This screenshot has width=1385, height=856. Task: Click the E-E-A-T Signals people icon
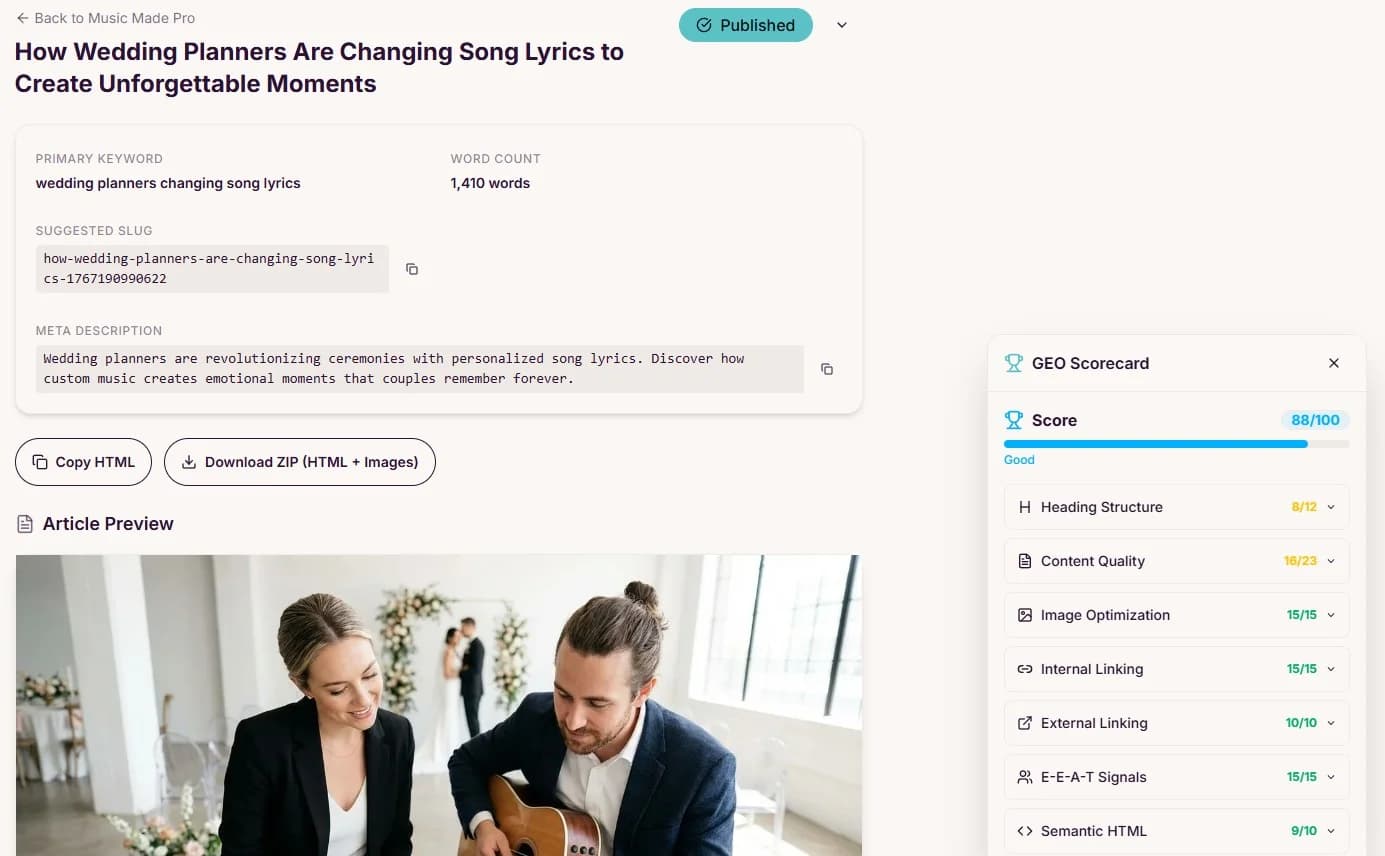[x=1024, y=777]
